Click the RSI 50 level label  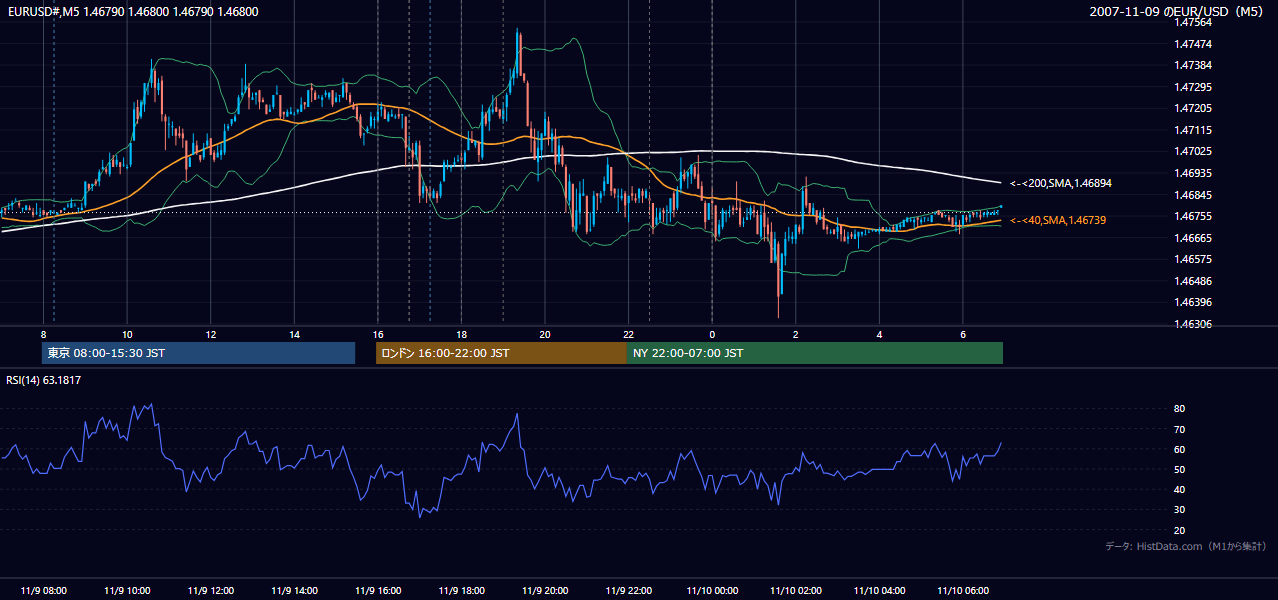click(x=1179, y=469)
